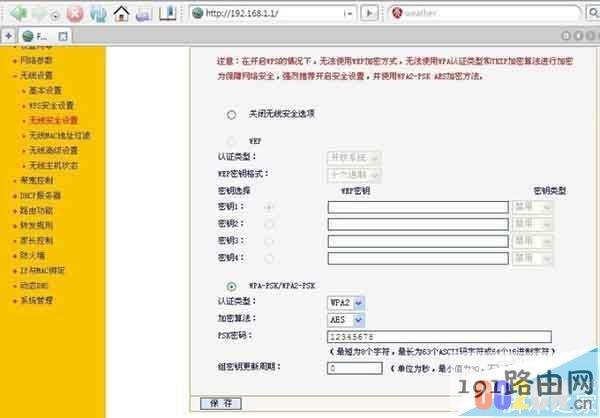Image resolution: width=600 pixels, height=418 pixels.
Task: Collapse the 无线设置 sidebar section
Action: tap(36, 75)
